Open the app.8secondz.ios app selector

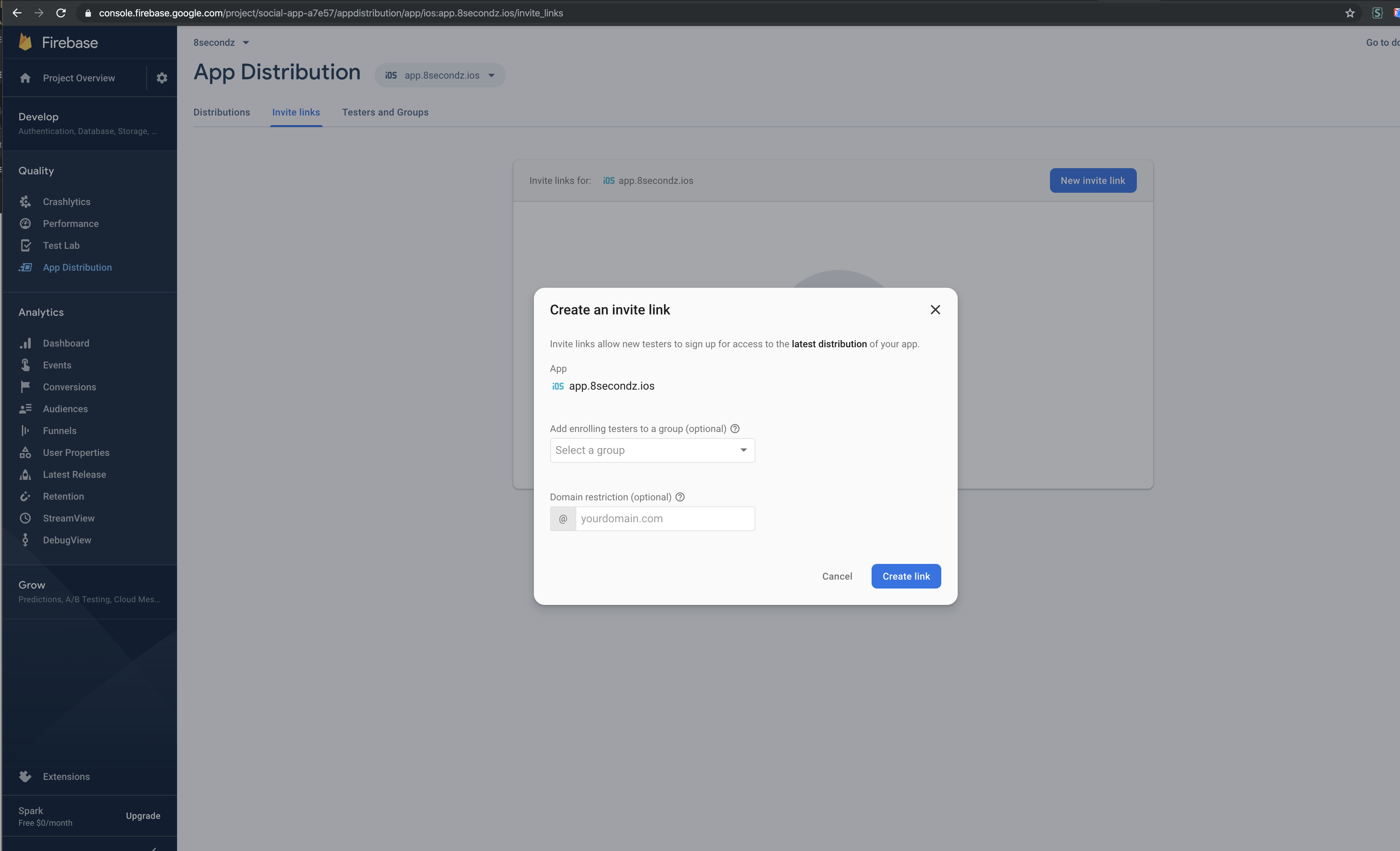click(x=440, y=75)
